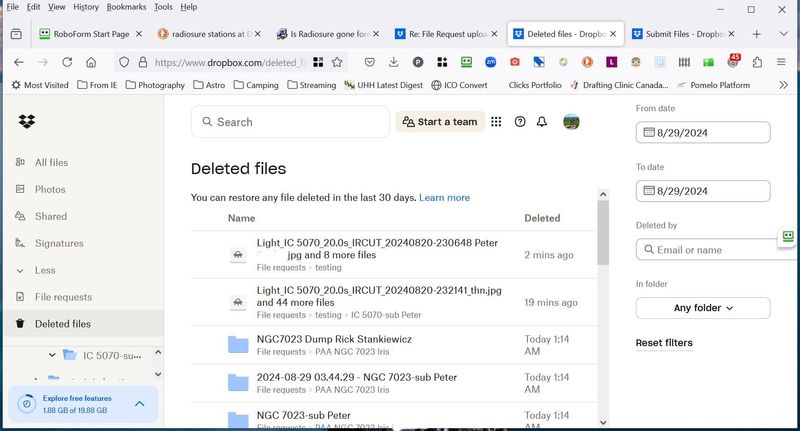Open Camping bookmarks folder

256,85
